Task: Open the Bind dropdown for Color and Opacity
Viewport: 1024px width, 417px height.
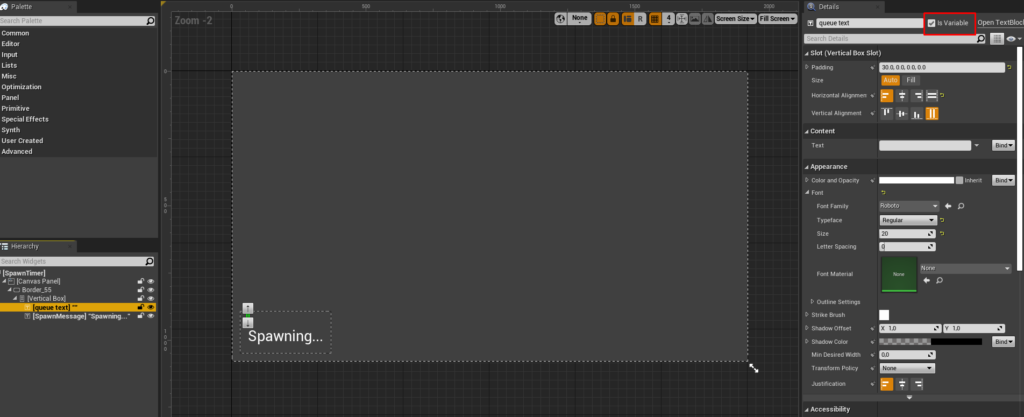Action: tap(1003, 180)
